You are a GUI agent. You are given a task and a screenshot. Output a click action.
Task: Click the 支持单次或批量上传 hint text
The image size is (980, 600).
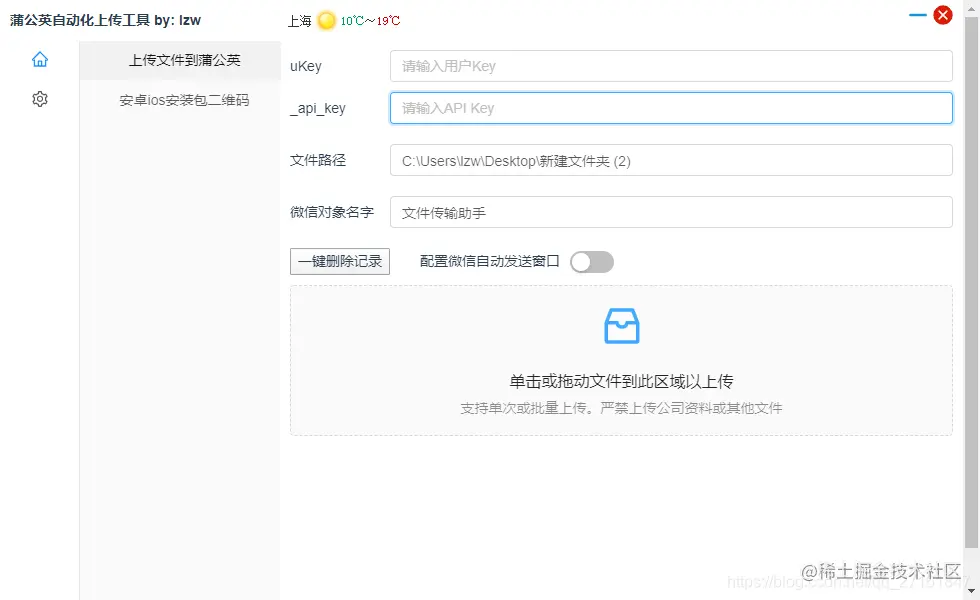click(621, 407)
